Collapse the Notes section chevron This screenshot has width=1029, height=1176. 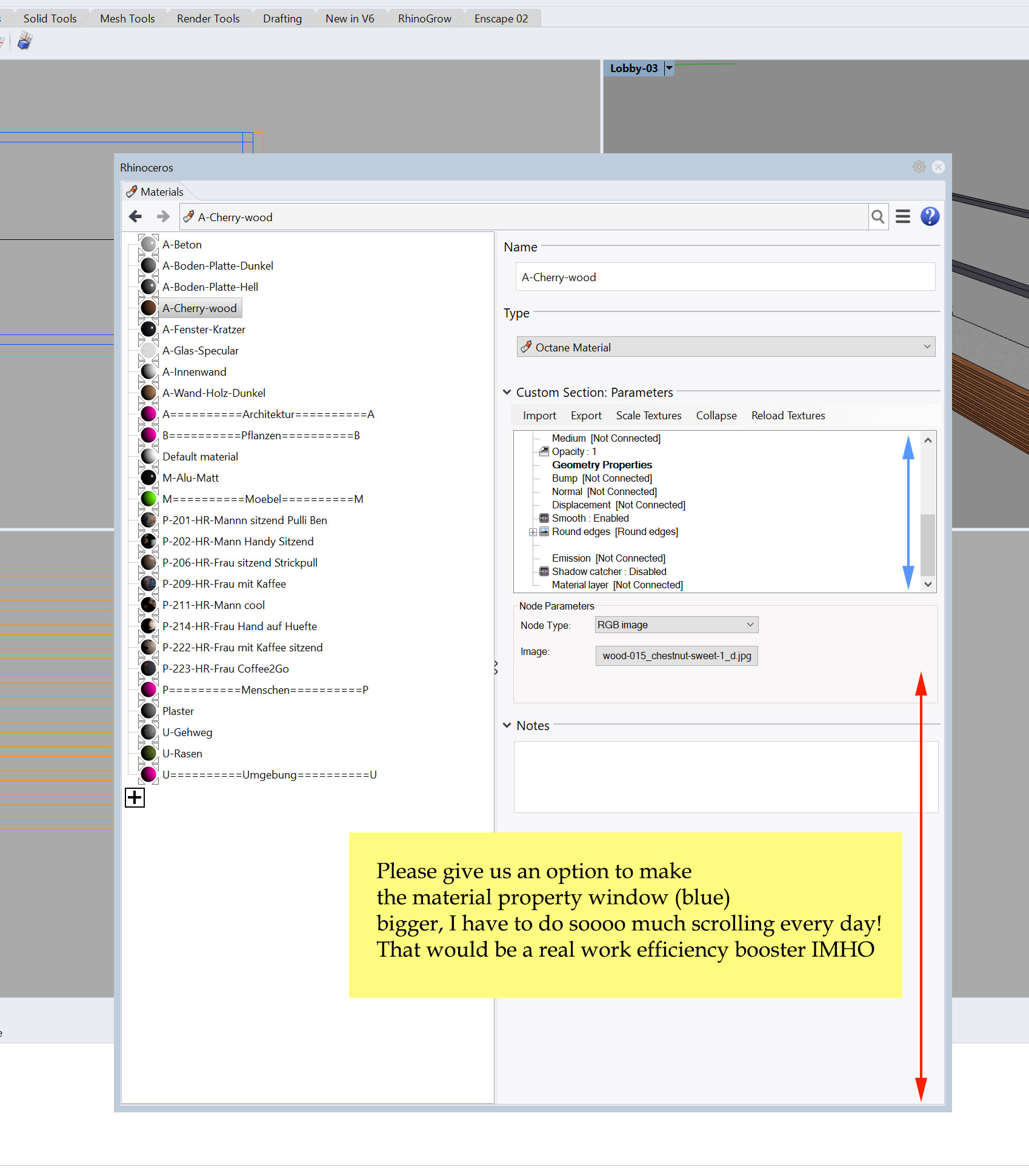(x=507, y=725)
